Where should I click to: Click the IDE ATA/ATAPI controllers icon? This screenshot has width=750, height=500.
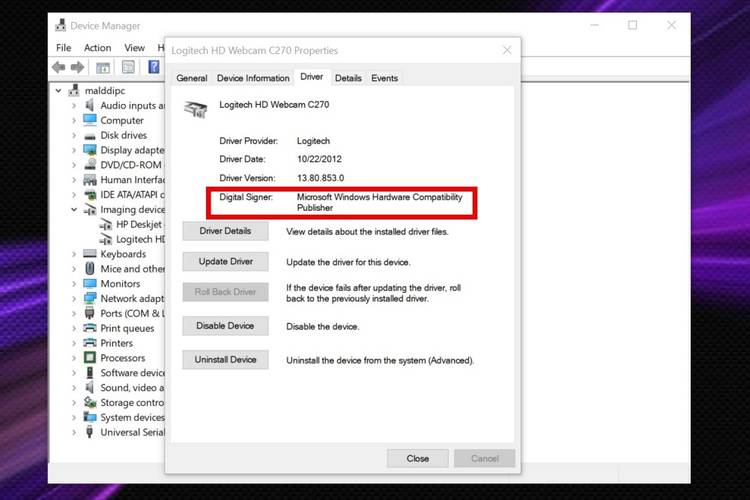[90, 195]
